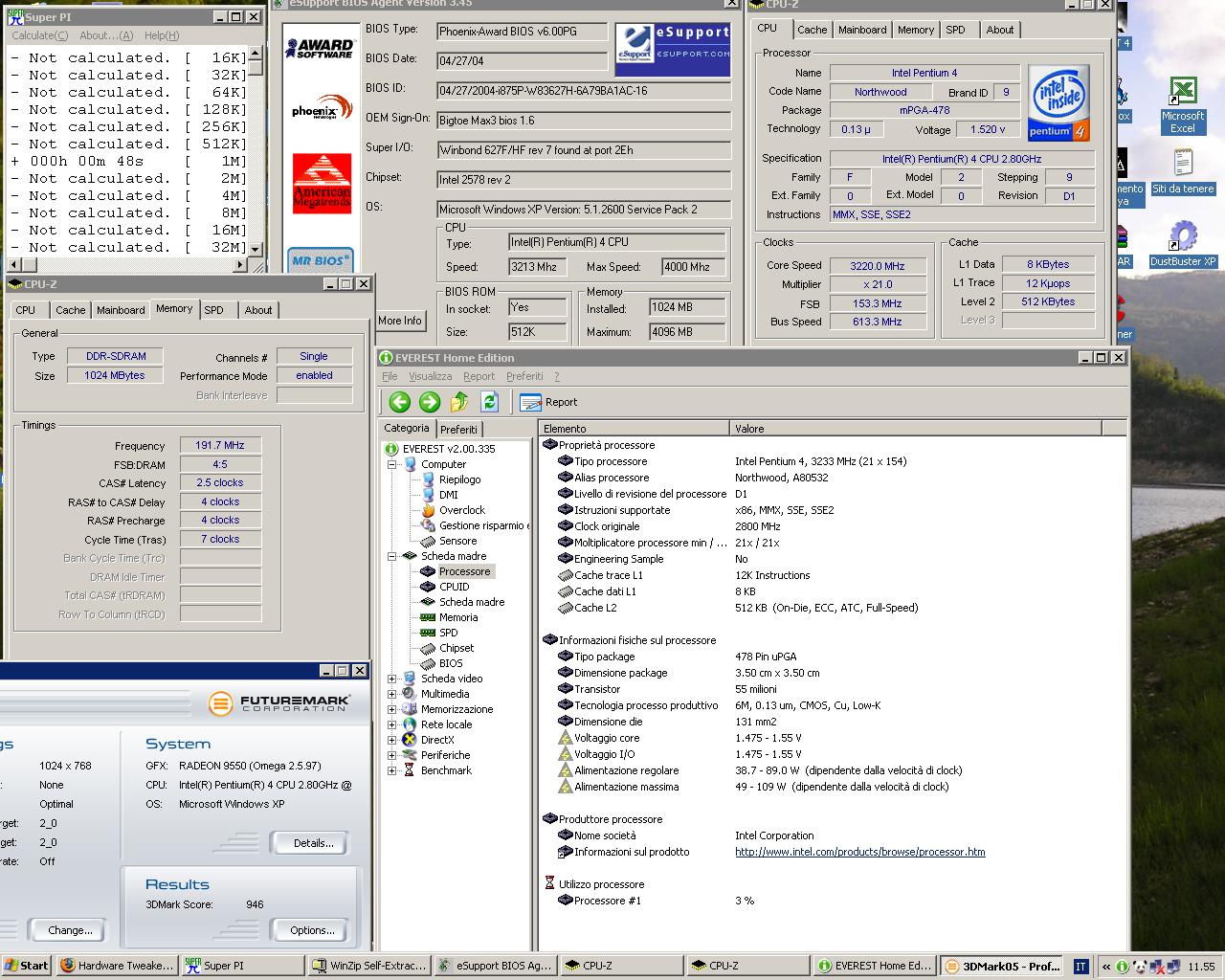
Task: Select the Overclock tree item
Action: click(x=461, y=510)
